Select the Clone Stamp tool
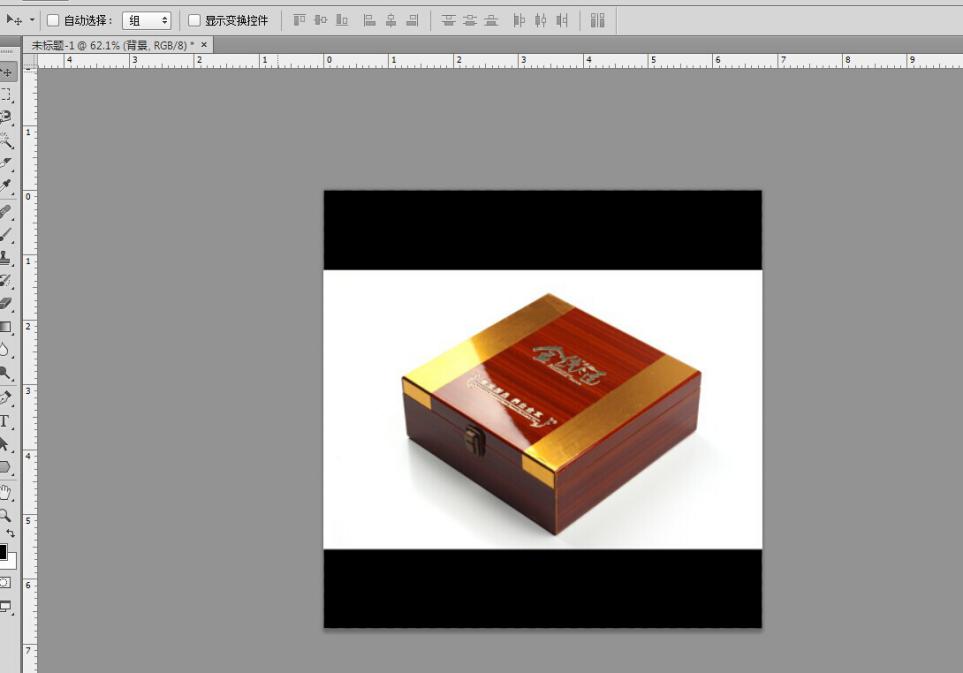 (x=6, y=257)
